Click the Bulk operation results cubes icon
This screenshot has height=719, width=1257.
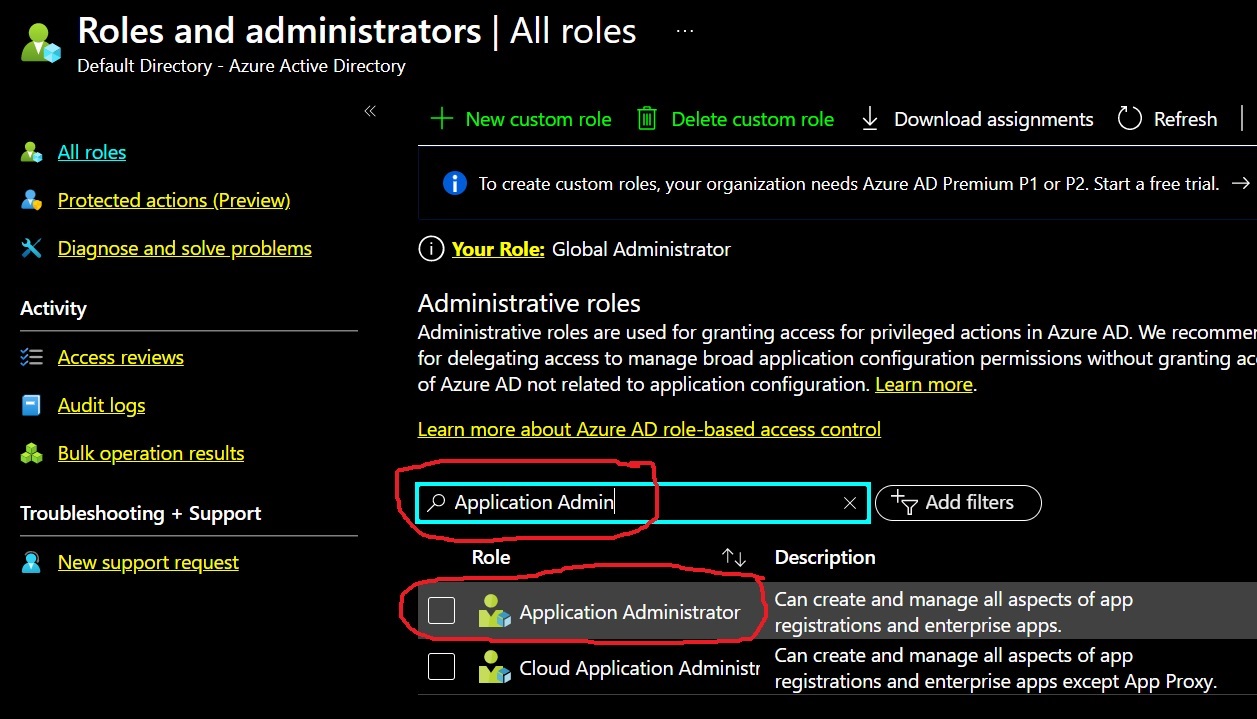coord(32,453)
